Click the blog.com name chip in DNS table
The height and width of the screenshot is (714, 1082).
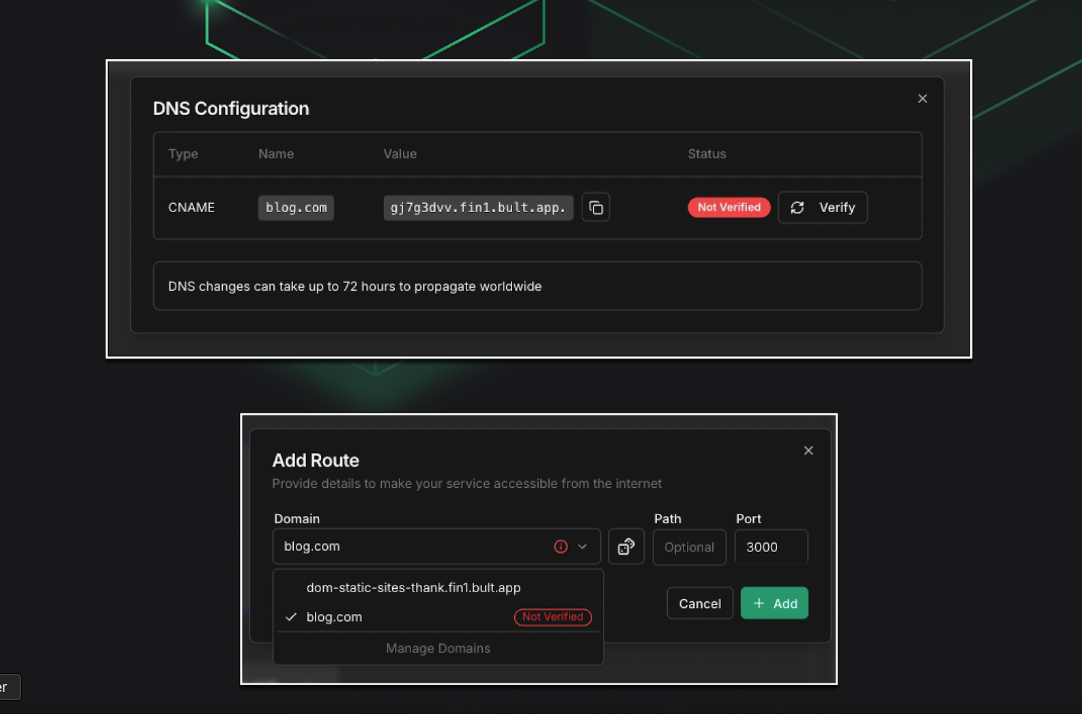click(296, 208)
